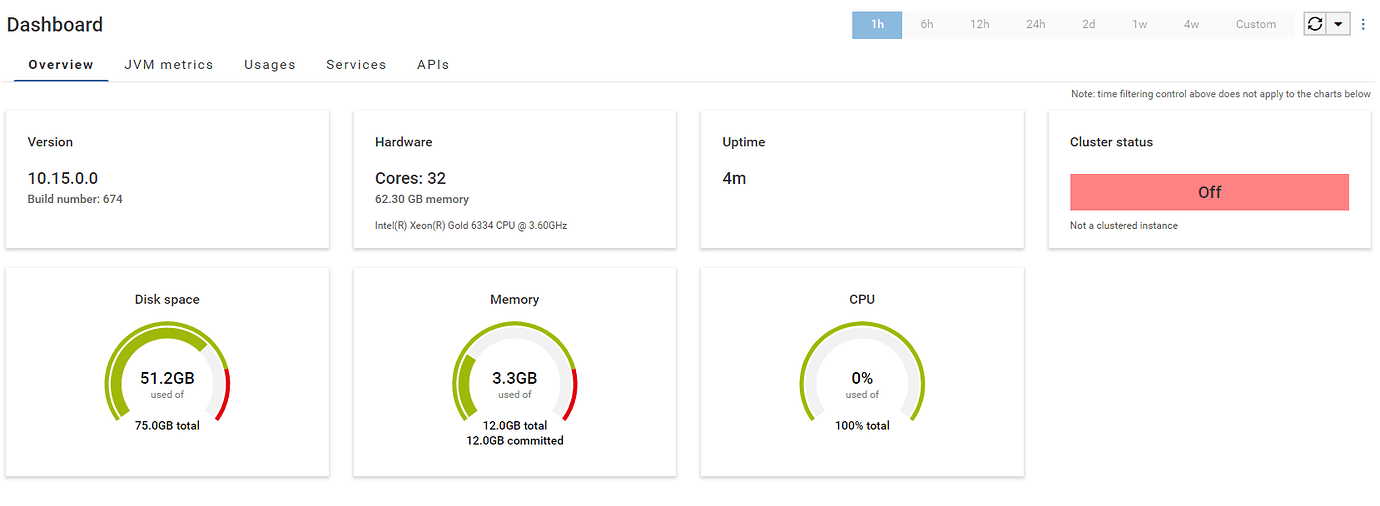This screenshot has width=1380, height=506.
Task: Click the Cores: 32 text
Action: [x=410, y=178]
